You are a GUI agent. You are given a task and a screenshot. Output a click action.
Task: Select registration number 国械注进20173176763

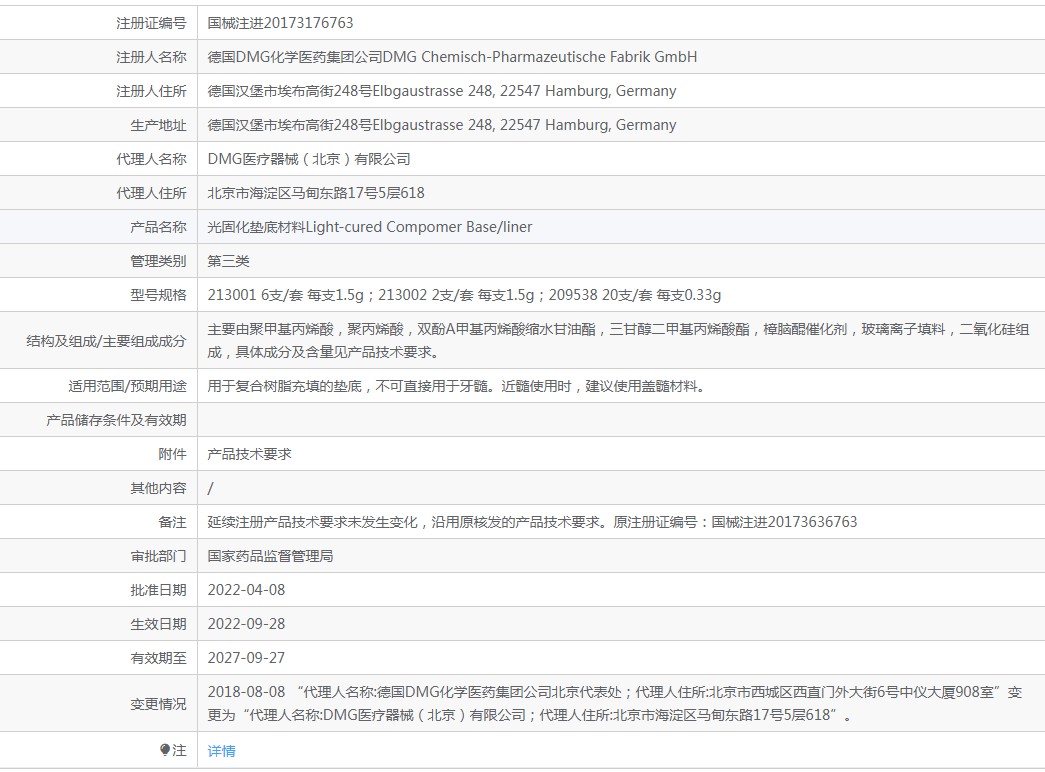tap(281, 23)
